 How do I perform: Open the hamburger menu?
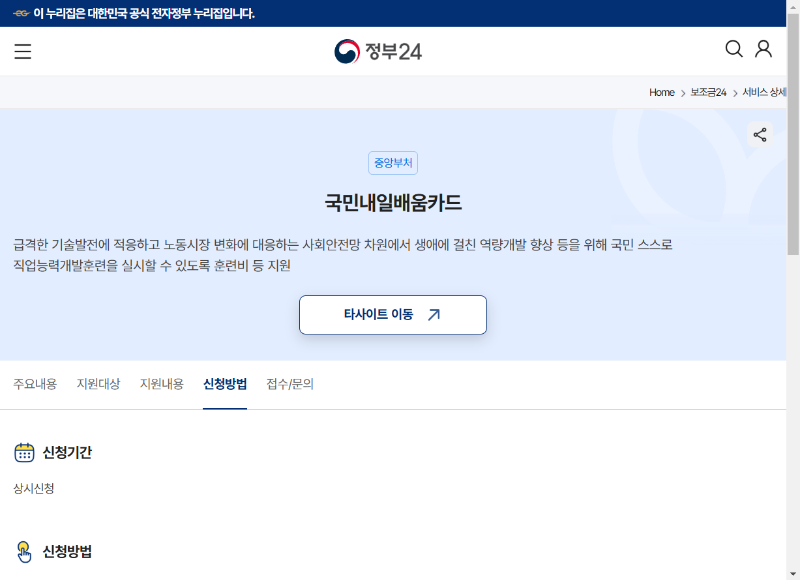[x=22, y=52]
